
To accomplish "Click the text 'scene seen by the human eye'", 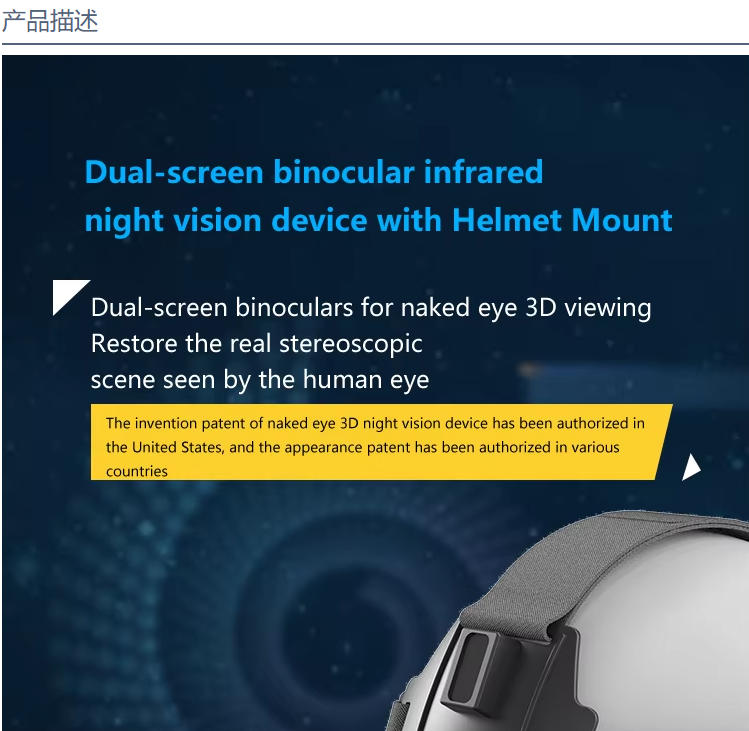I will pos(260,380).
